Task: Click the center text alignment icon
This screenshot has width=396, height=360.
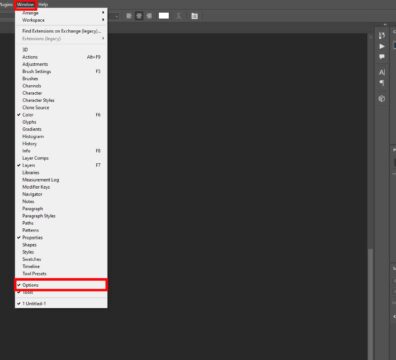Action: tap(139, 16)
